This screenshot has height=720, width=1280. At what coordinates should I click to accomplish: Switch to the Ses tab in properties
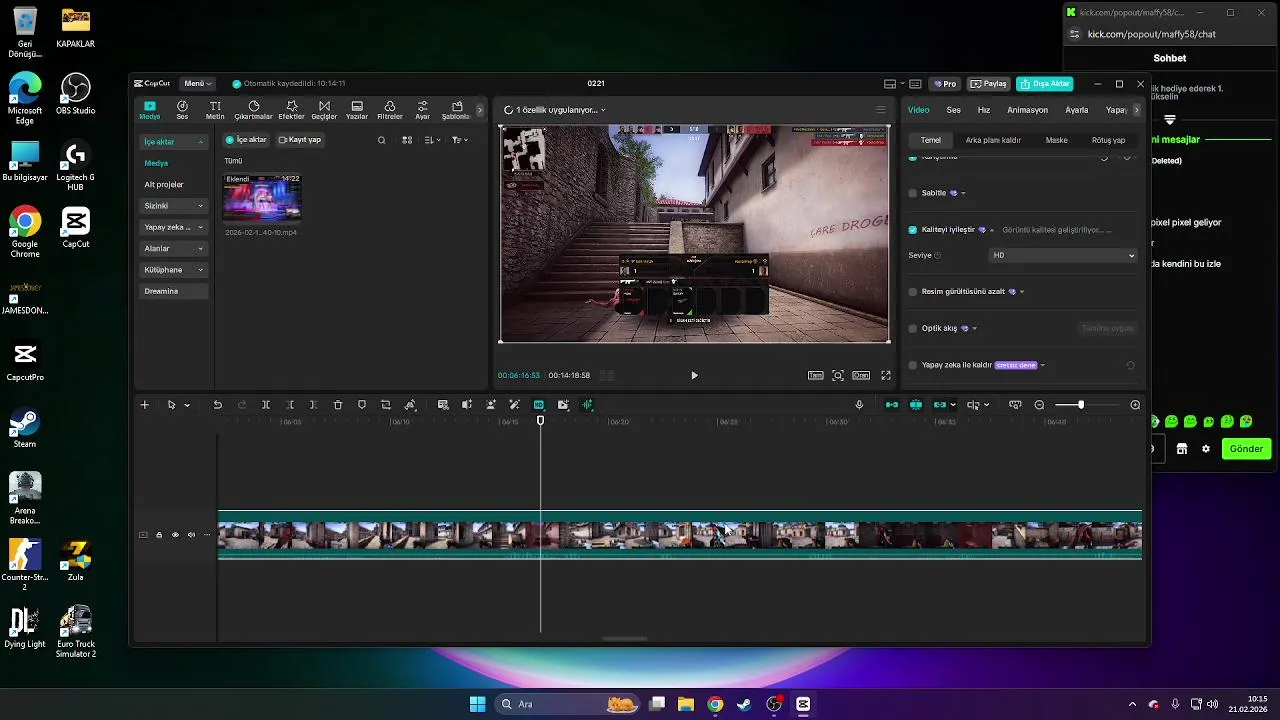coord(954,110)
